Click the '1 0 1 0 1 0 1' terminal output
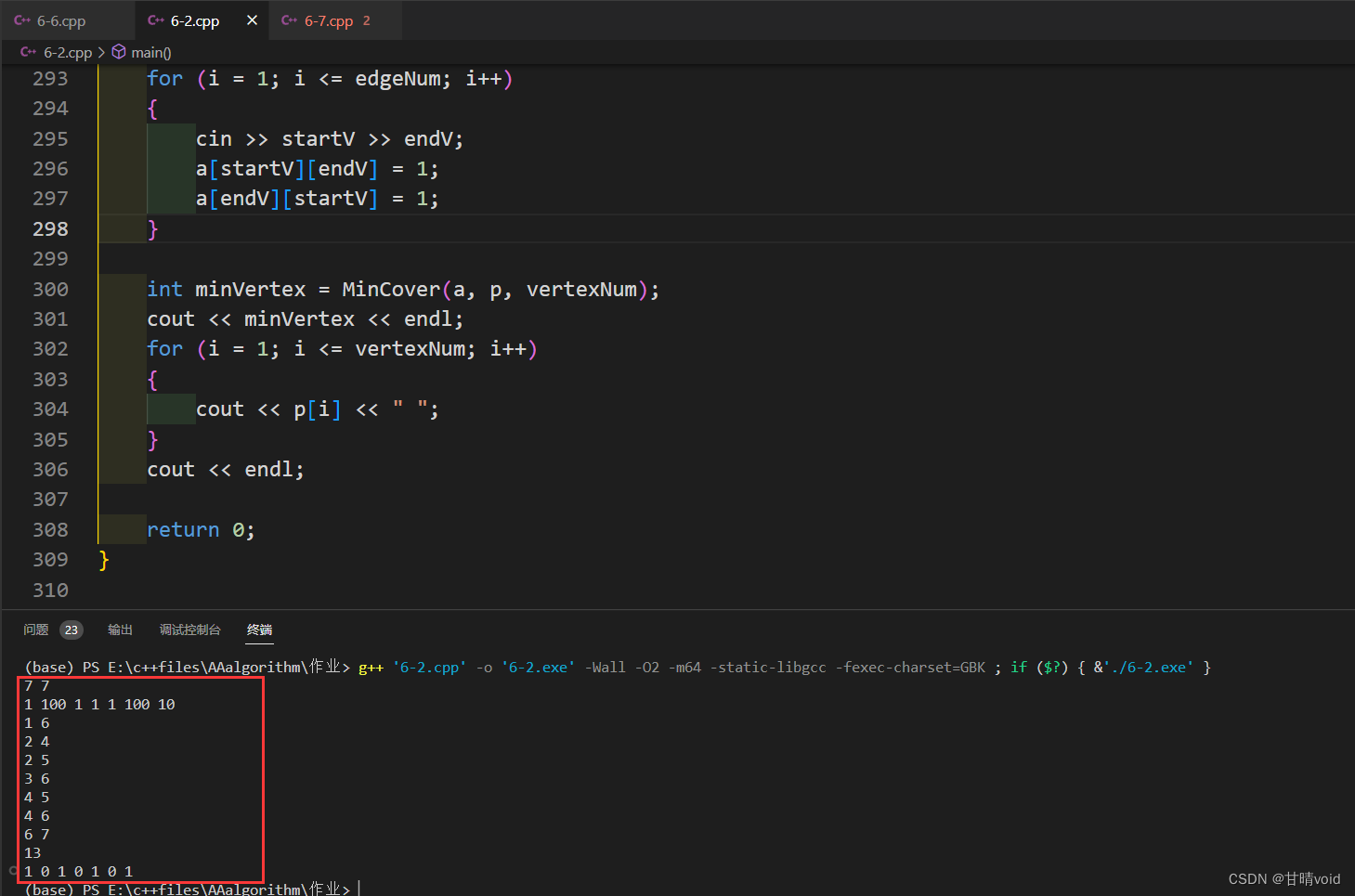 (79, 872)
